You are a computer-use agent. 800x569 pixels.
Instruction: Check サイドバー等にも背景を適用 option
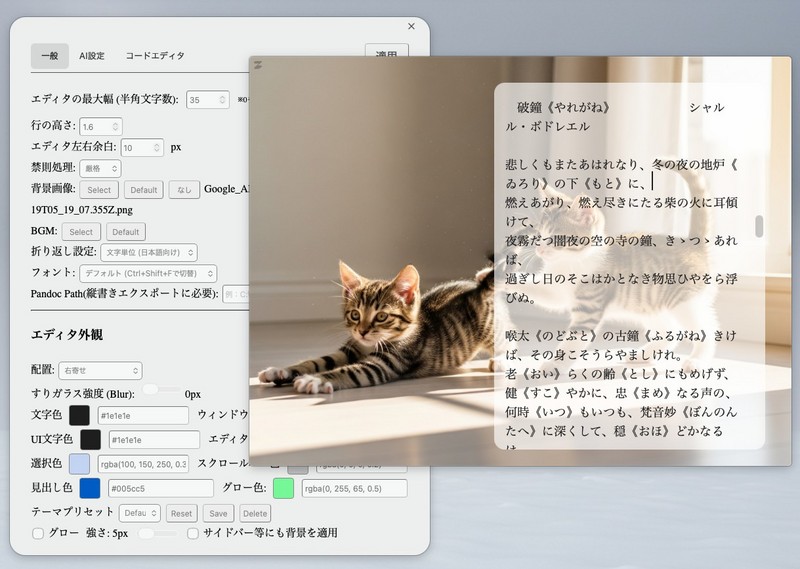(x=194, y=534)
